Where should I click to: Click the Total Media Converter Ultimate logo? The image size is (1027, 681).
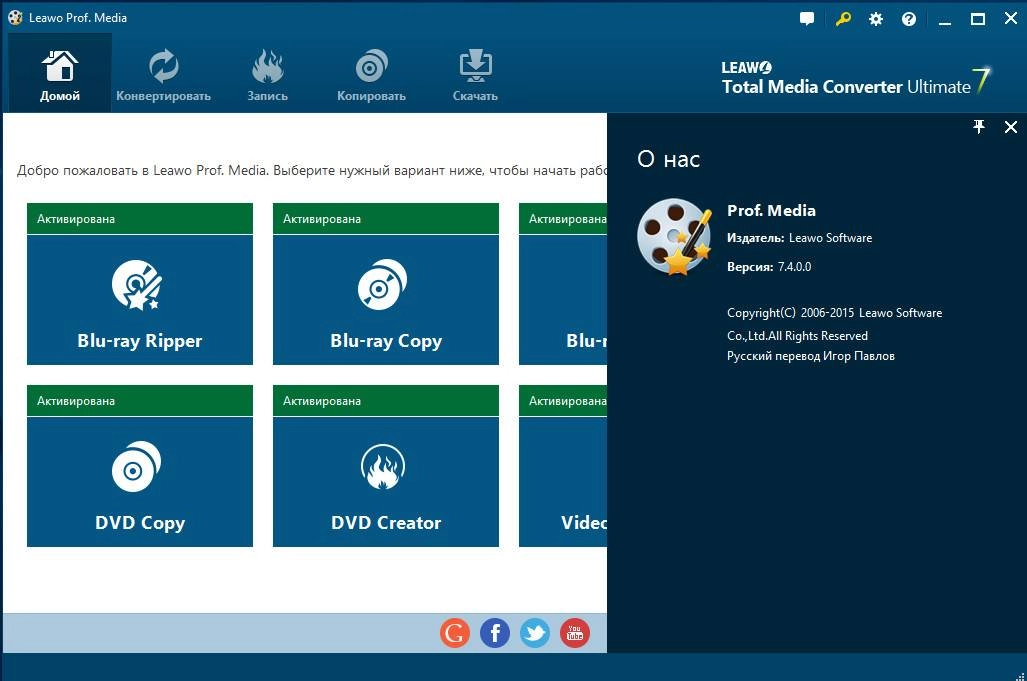(x=855, y=80)
